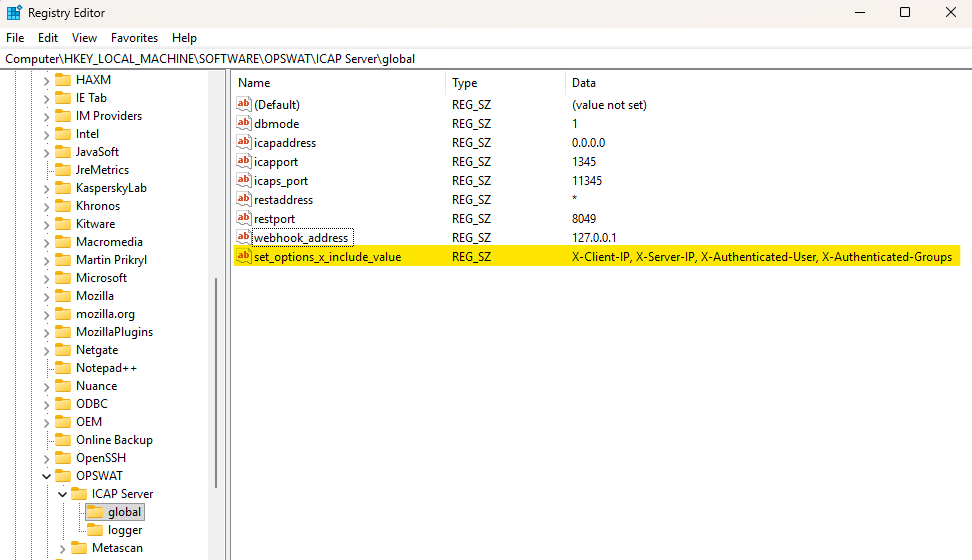Click the tree pane vertical scrollbar
The image size is (972, 560).
217,380
